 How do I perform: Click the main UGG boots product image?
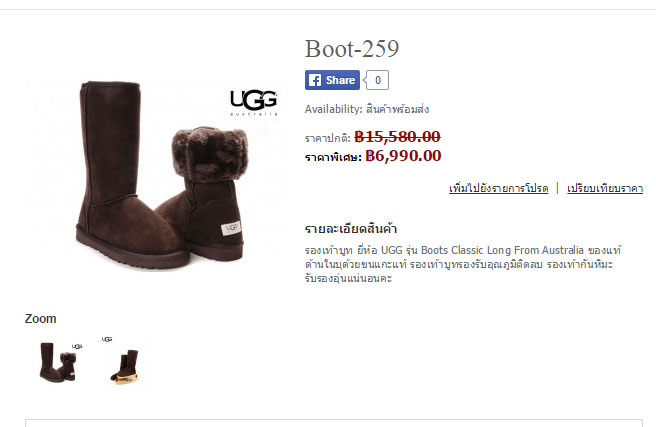coord(156,174)
